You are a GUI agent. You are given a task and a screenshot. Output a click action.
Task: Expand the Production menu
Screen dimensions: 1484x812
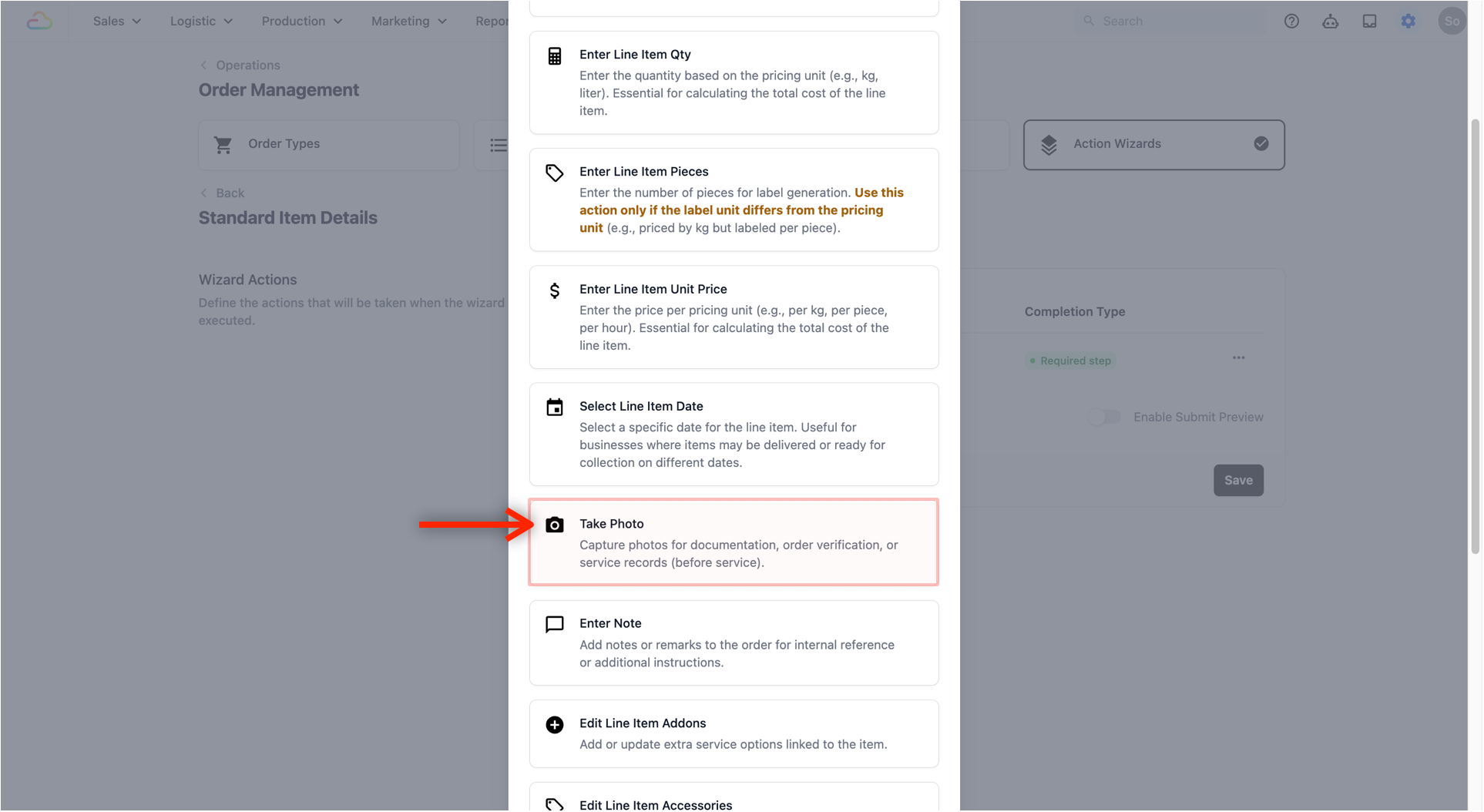301,21
